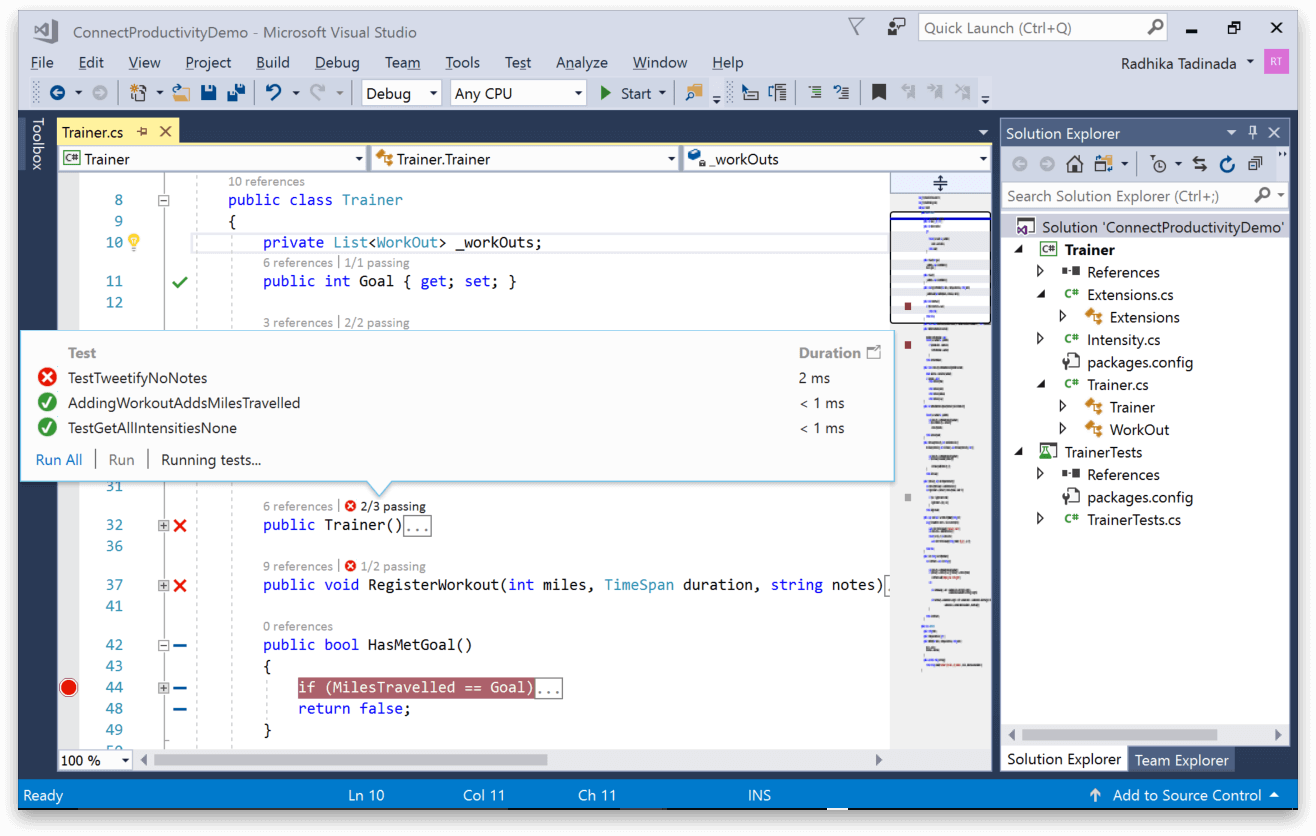1316x836 pixels.
Task: Collapse All items in Solution Explorer
Action: click(x=1257, y=166)
